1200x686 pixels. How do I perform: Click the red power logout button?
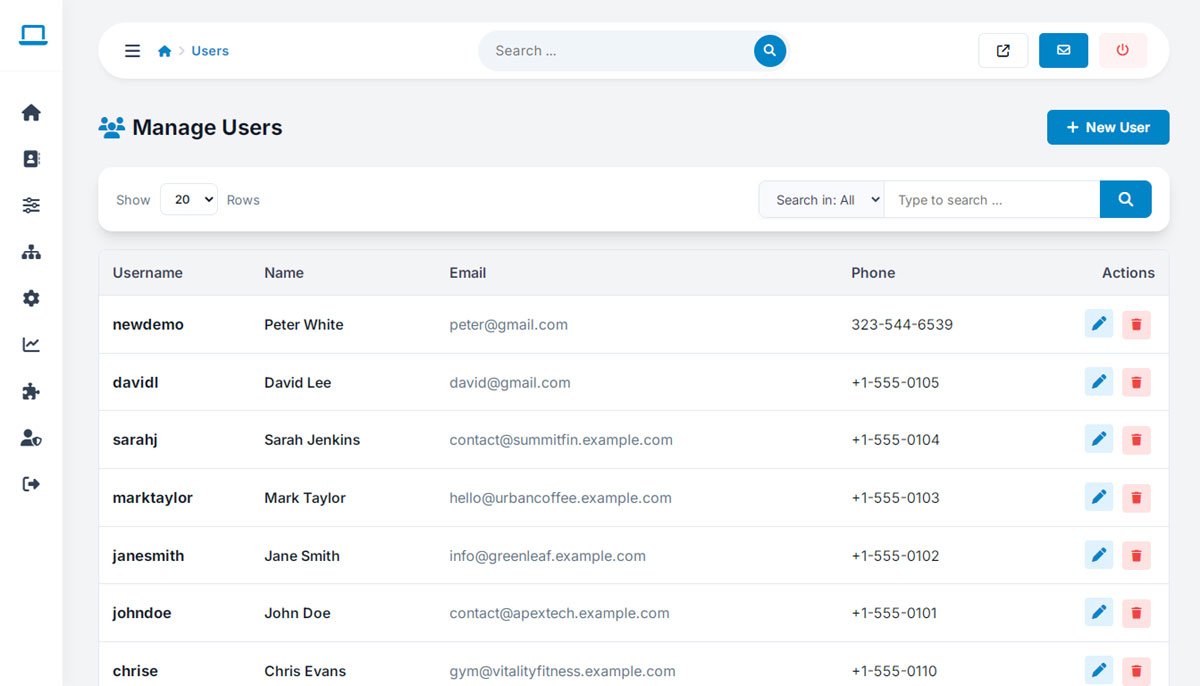[1123, 51]
